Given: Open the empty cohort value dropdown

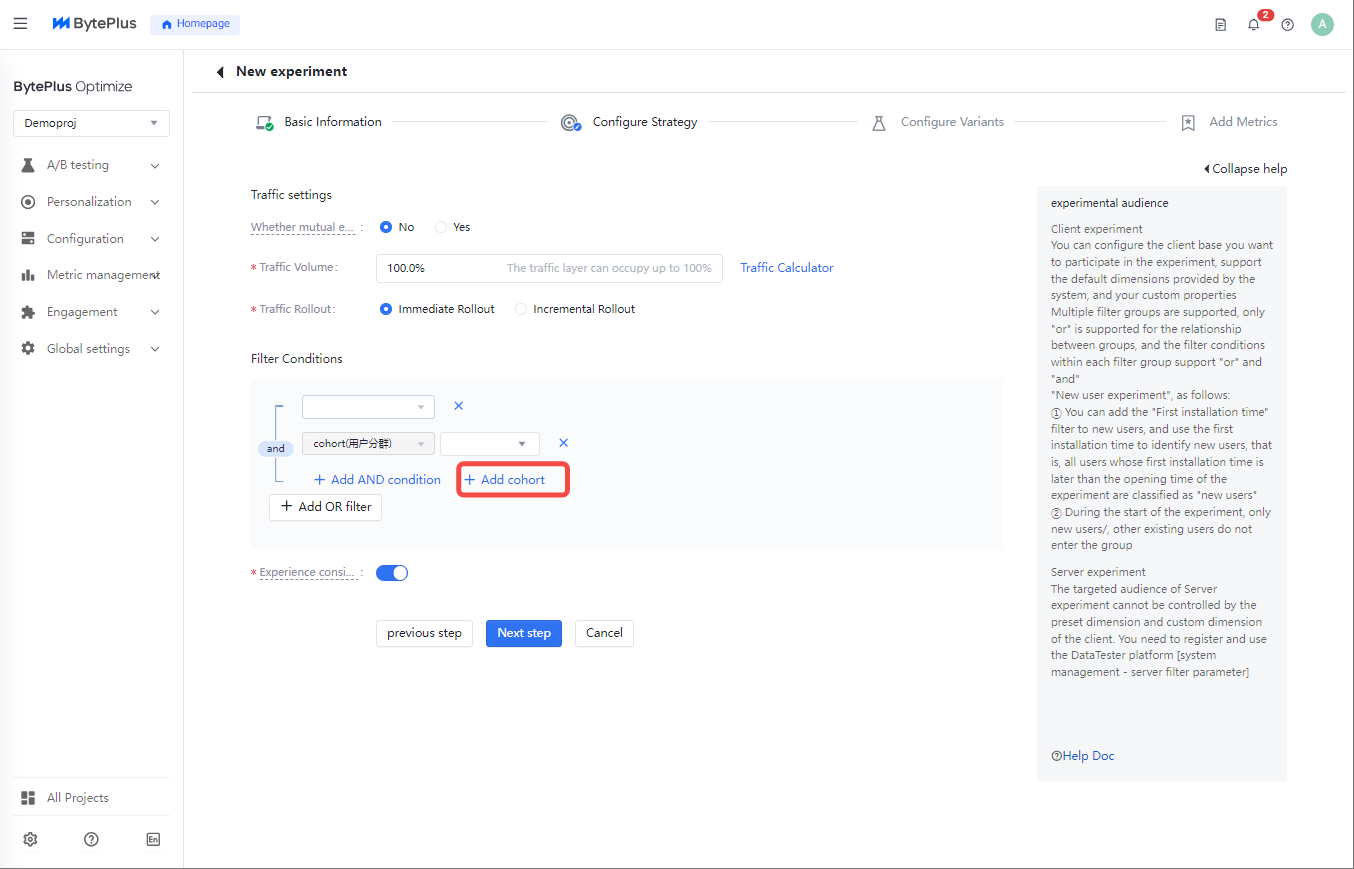Looking at the screenshot, I should point(490,443).
